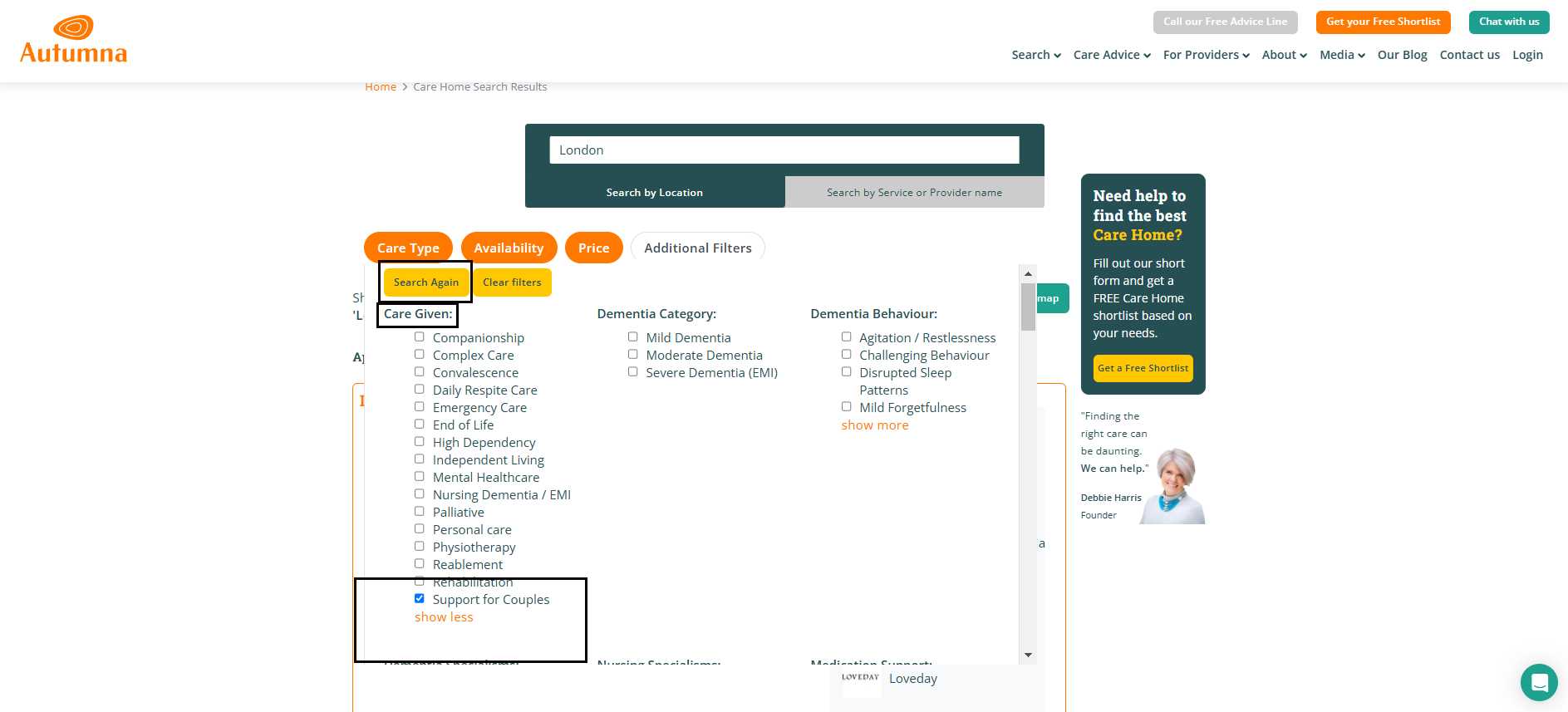Check the Reablement option
The height and width of the screenshot is (712, 1568).
click(420, 564)
